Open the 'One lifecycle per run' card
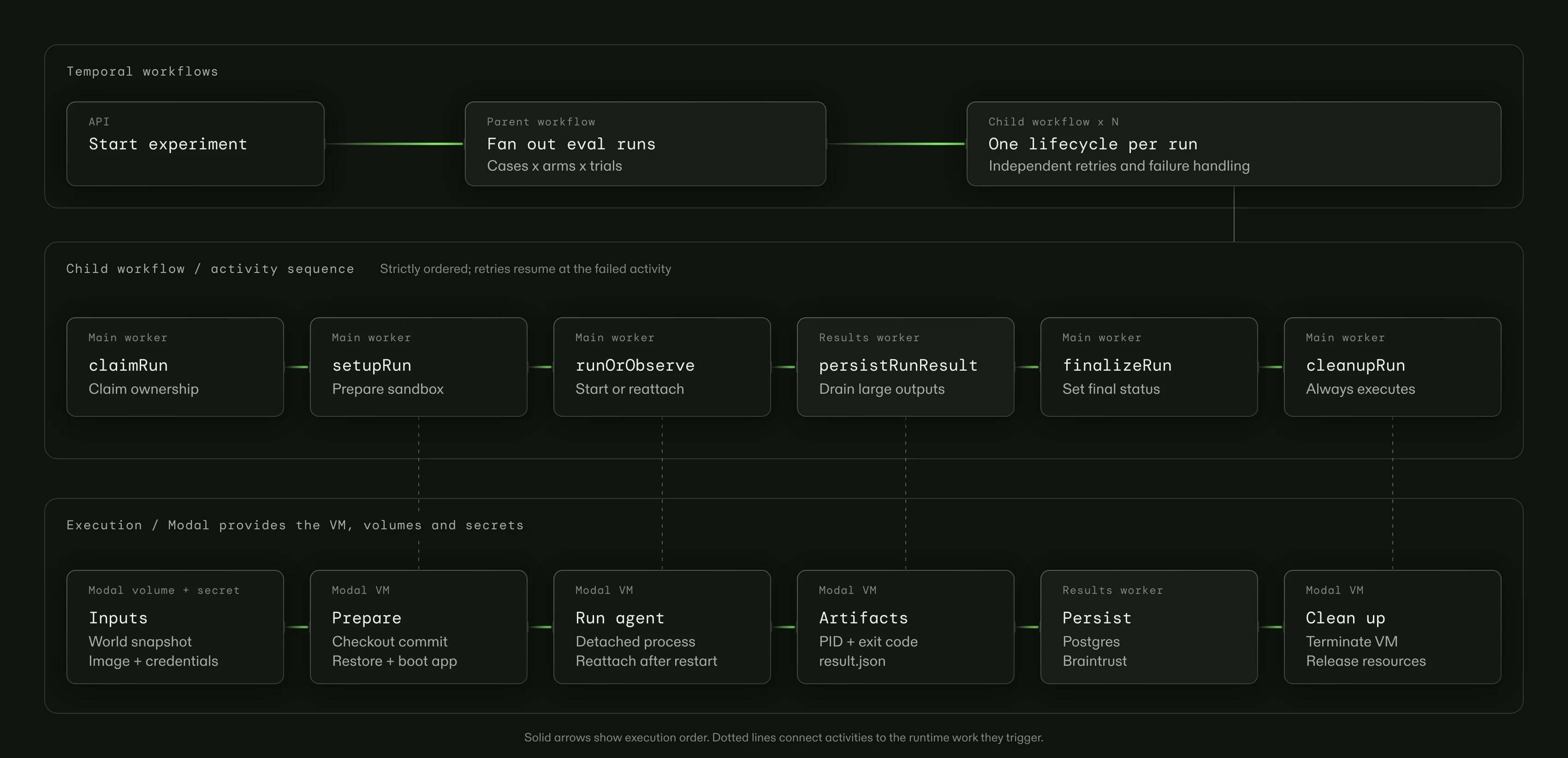The width and height of the screenshot is (1568, 758). pos(1234,143)
